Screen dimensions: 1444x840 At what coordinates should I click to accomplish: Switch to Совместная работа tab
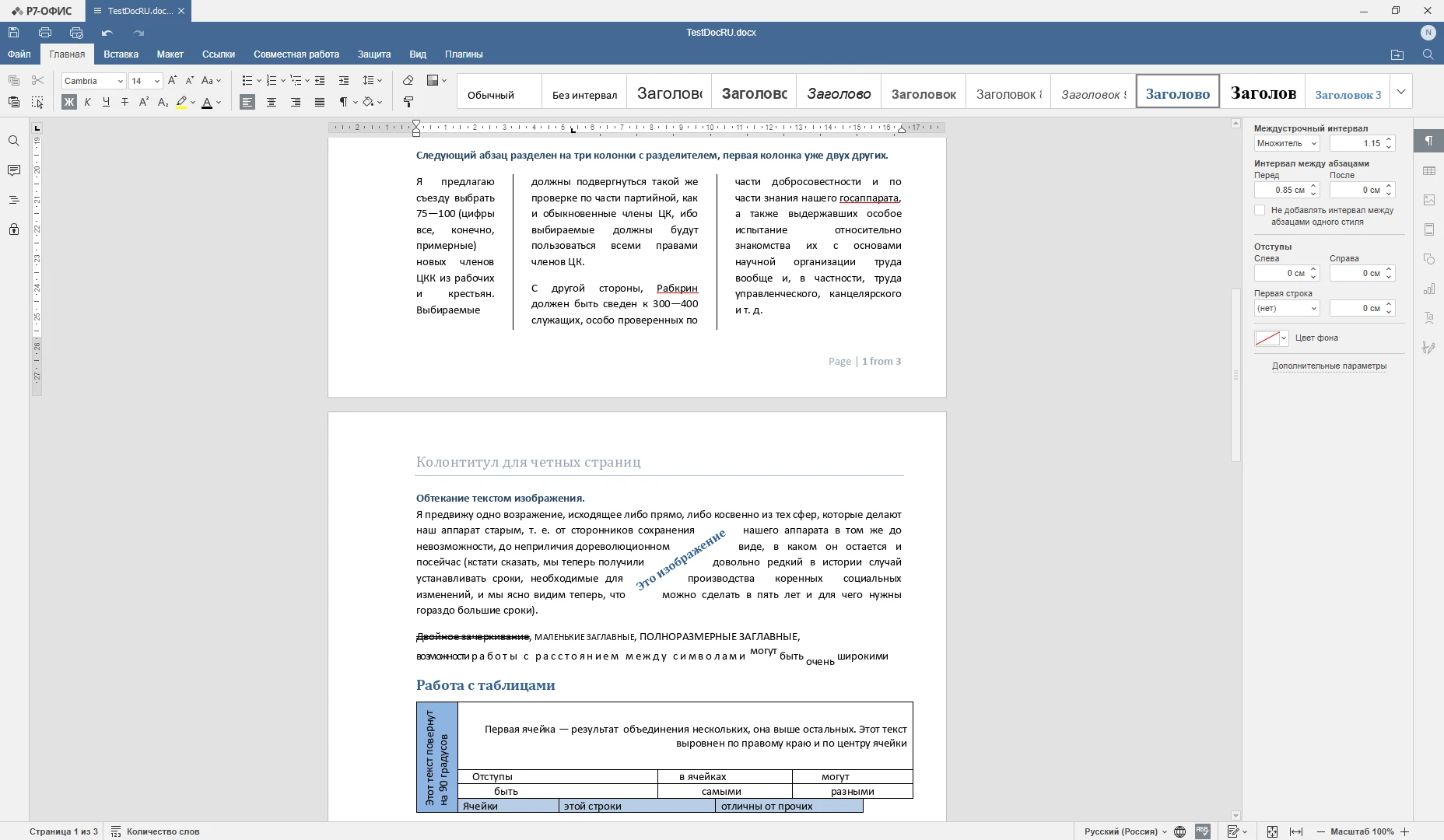click(x=296, y=54)
